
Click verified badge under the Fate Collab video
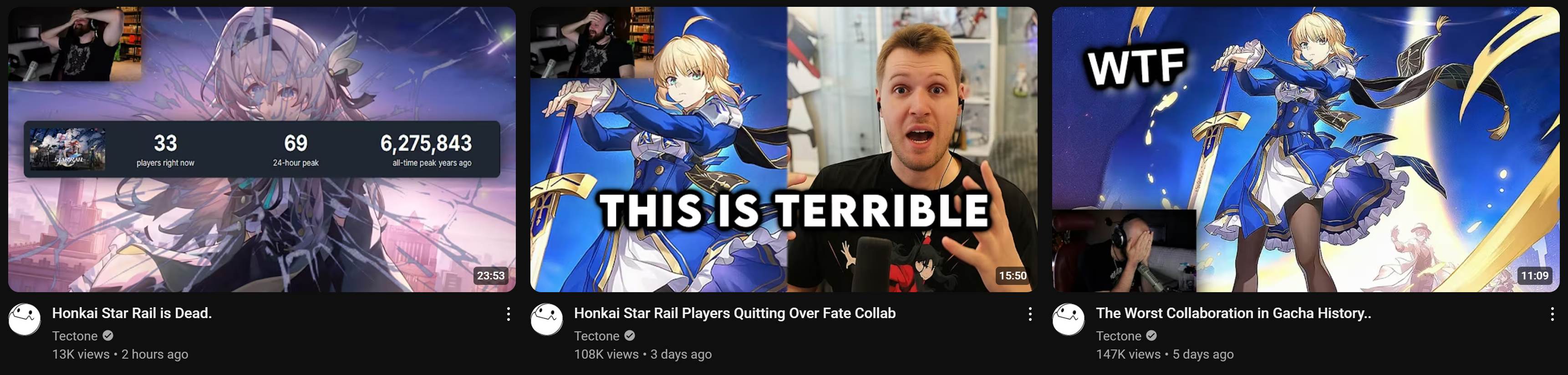(630, 336)
